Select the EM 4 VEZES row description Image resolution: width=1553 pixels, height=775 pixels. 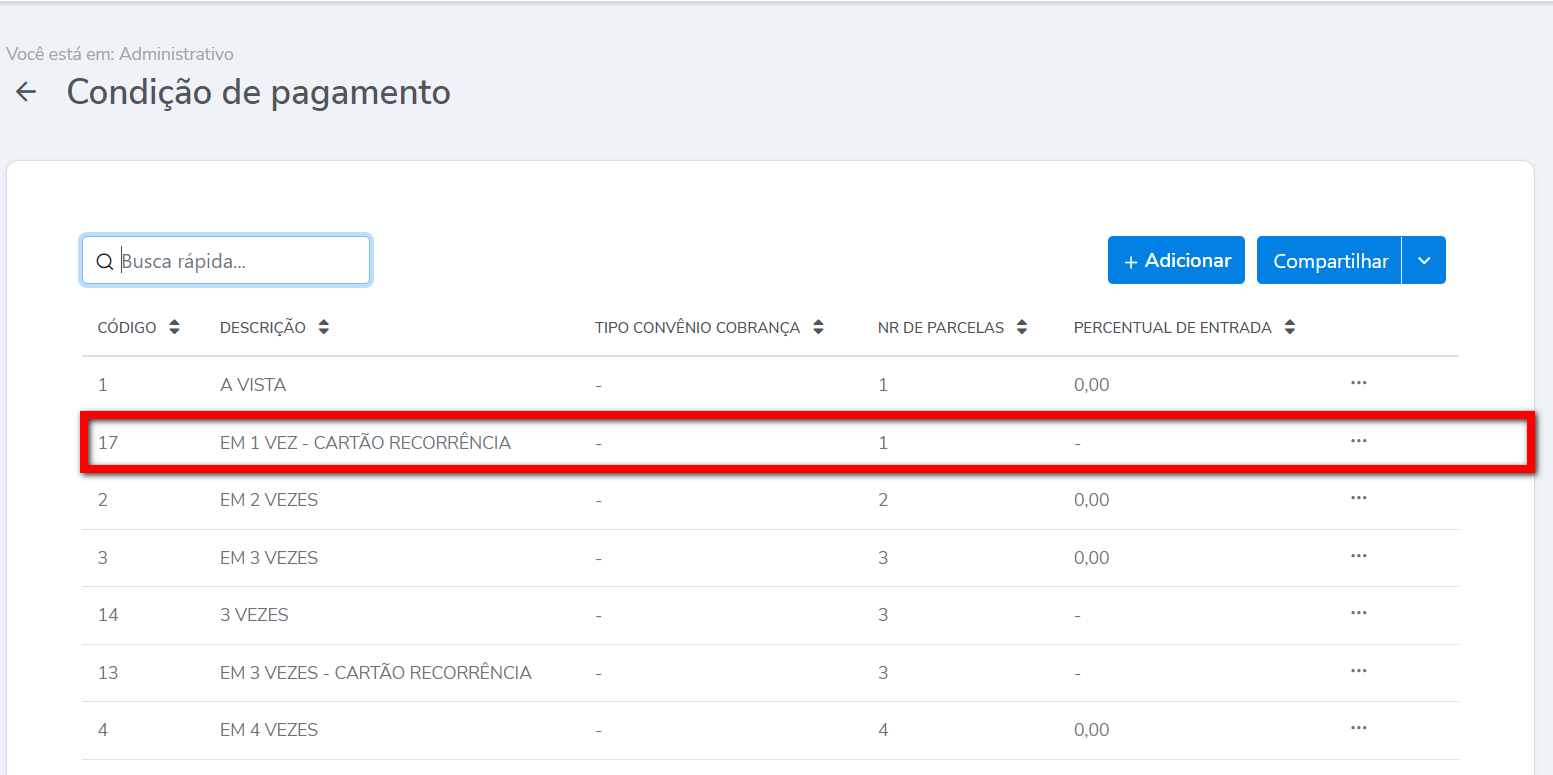click(x=269, y=730)
